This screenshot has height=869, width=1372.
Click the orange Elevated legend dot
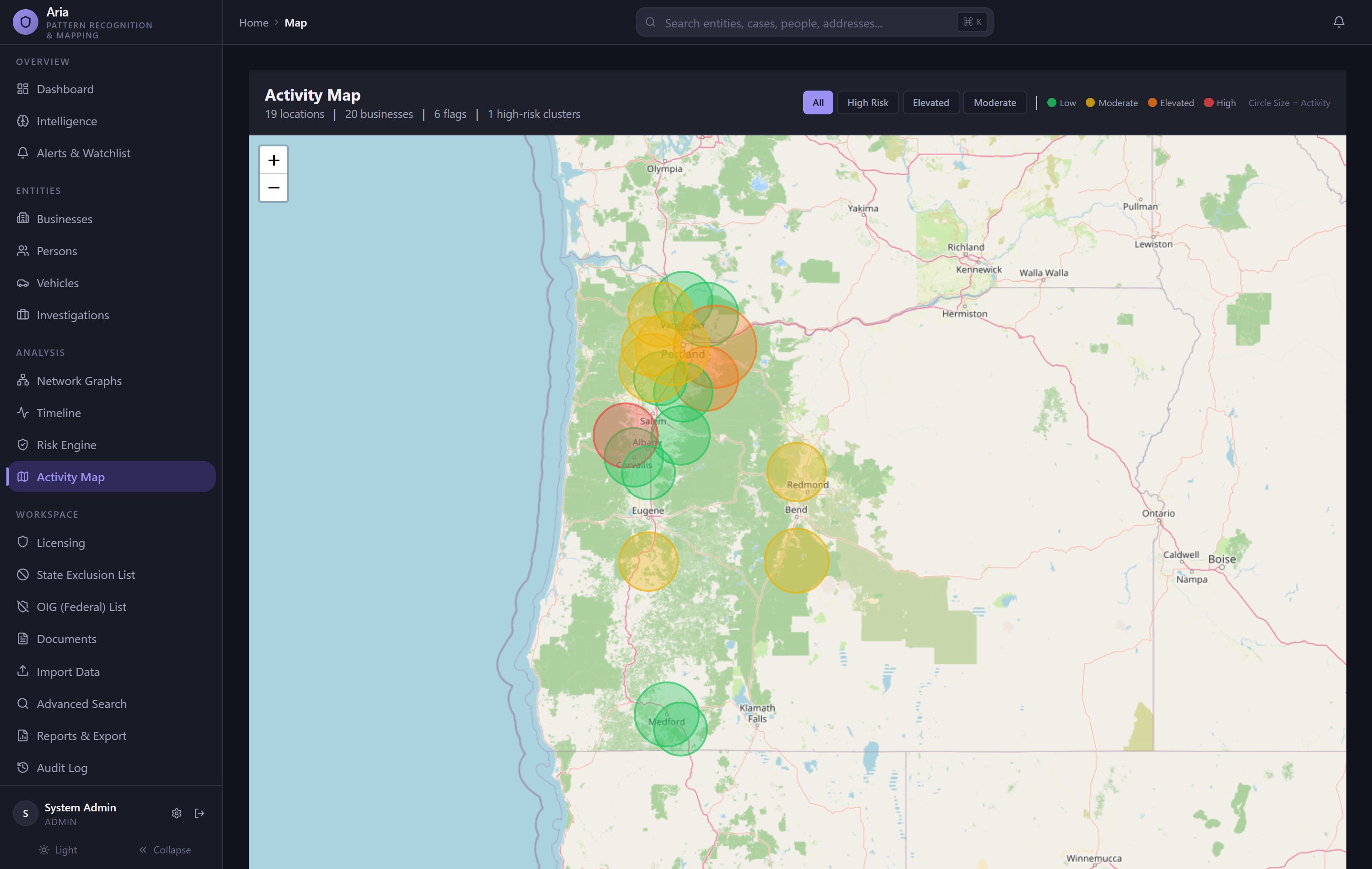coord(1152,102)
